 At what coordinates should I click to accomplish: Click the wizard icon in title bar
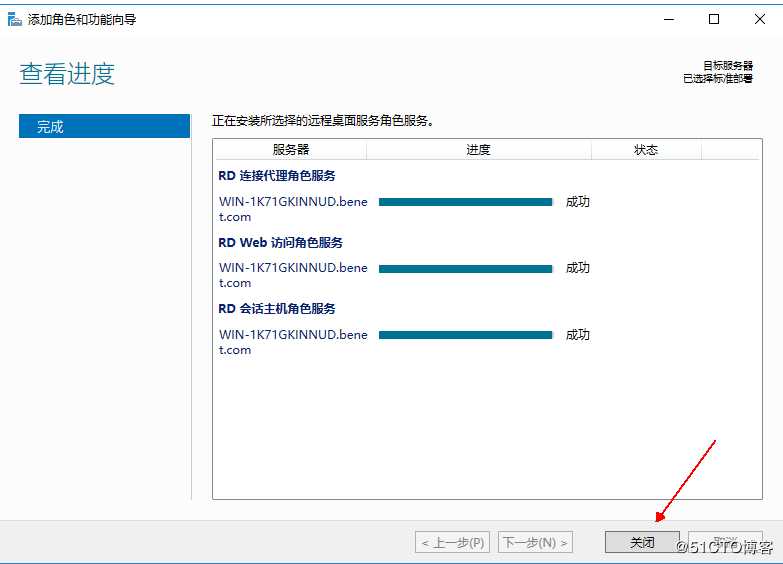click(x=14, y=19)
